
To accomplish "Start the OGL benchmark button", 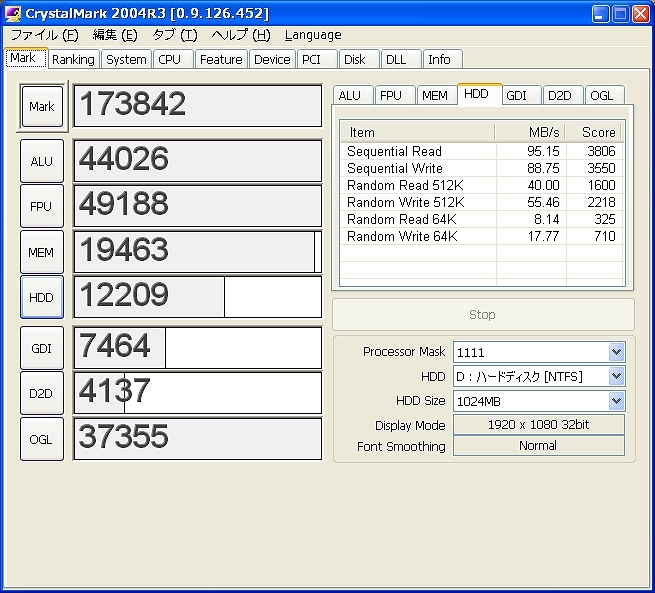I will [42, 439].
